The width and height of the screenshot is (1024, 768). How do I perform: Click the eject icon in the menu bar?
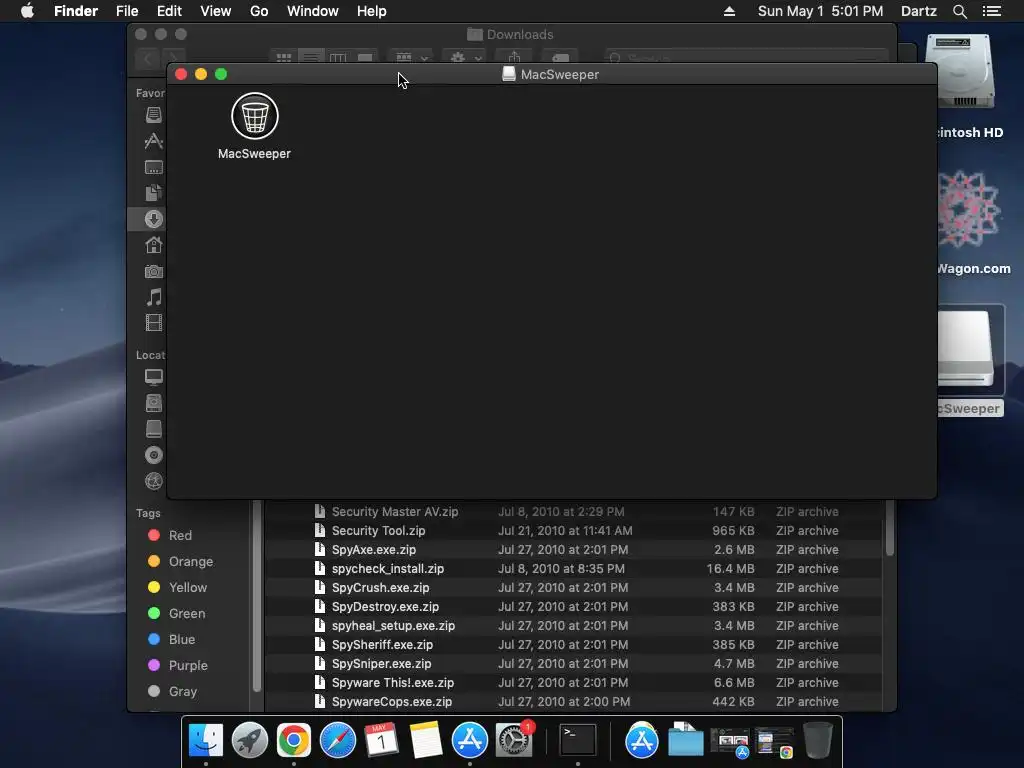729,11
